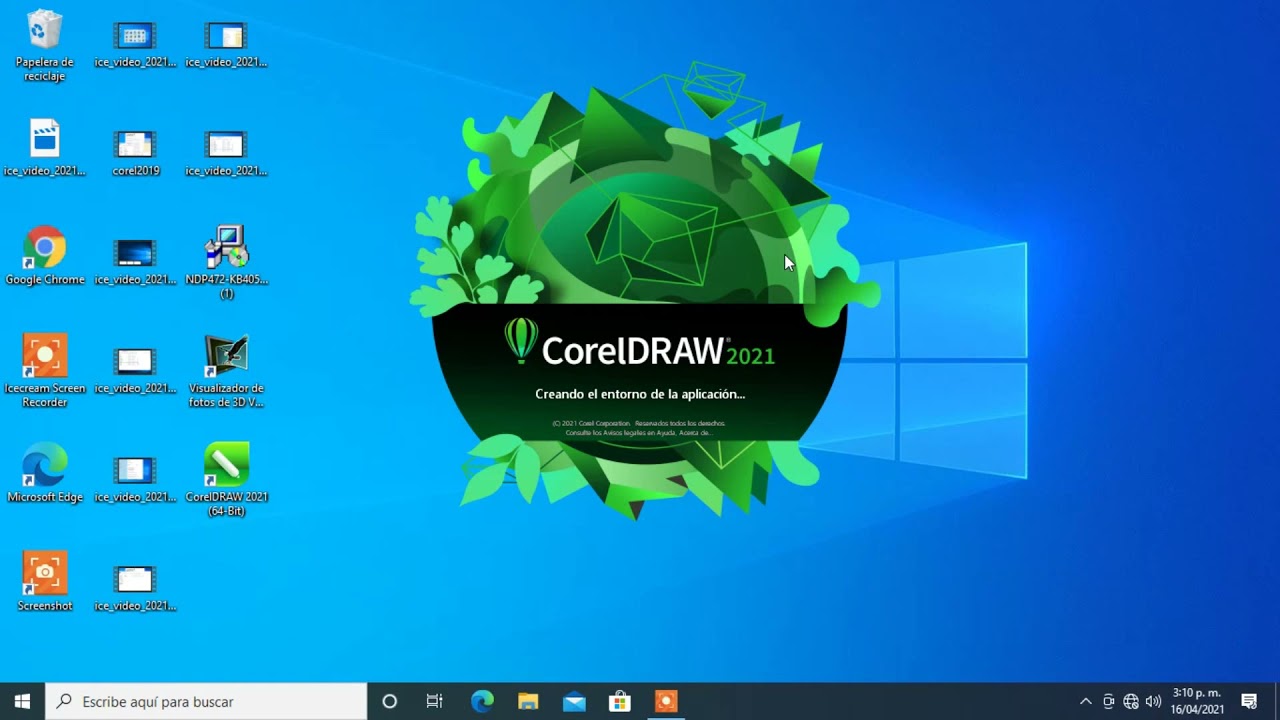Open the Mail app from the taskbar

click(574, 701)
